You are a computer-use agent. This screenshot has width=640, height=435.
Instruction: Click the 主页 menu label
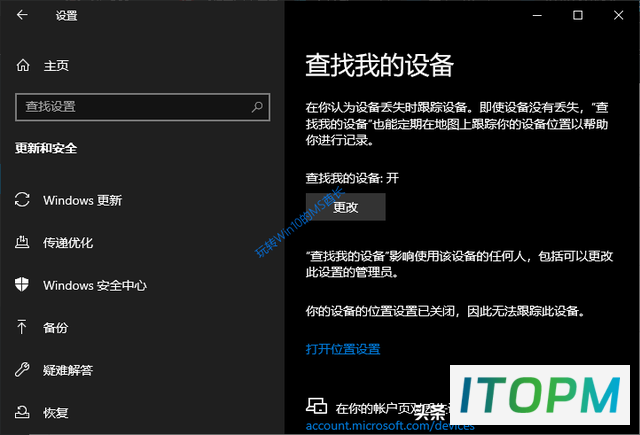pyautogui.click(x=56, y=66)
